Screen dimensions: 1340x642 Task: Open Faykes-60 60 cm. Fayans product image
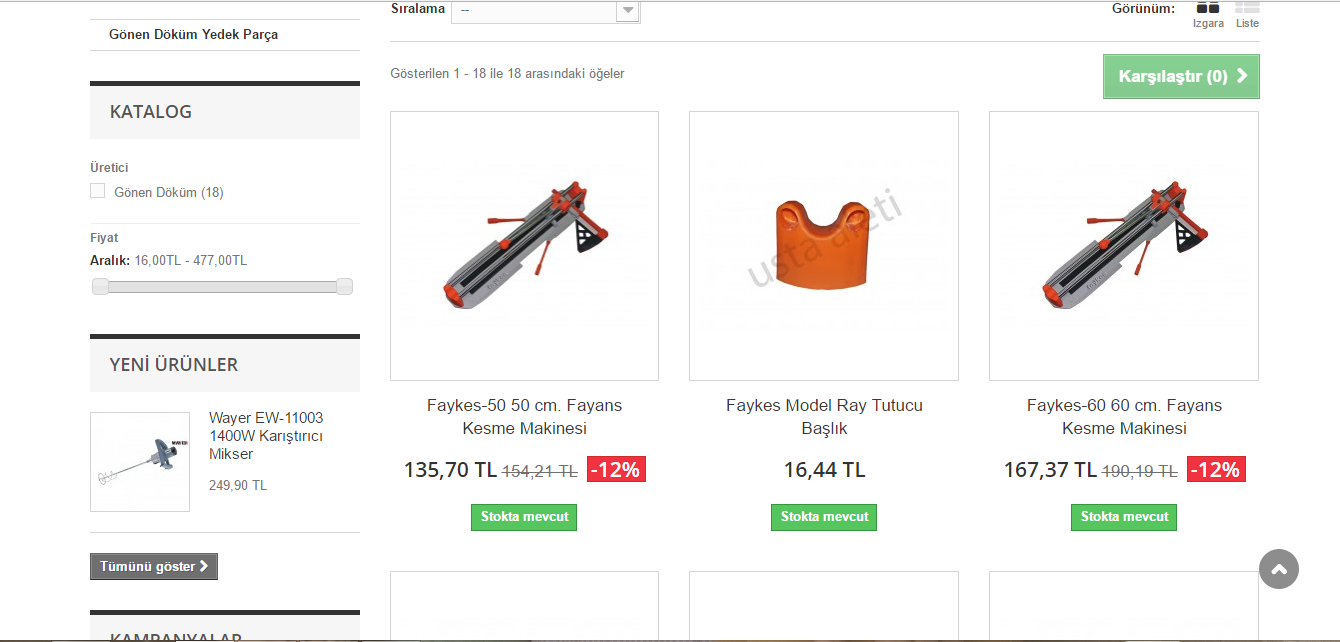click(x=1124, y=246)
